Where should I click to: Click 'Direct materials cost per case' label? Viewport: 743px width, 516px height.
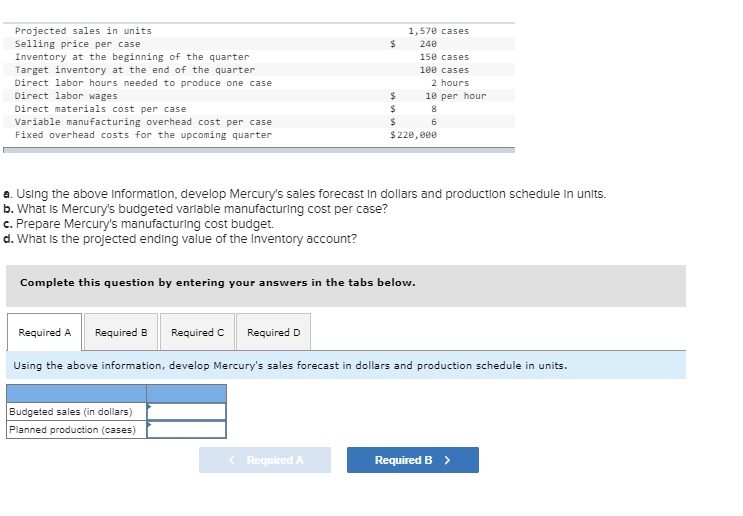(100, 109)
